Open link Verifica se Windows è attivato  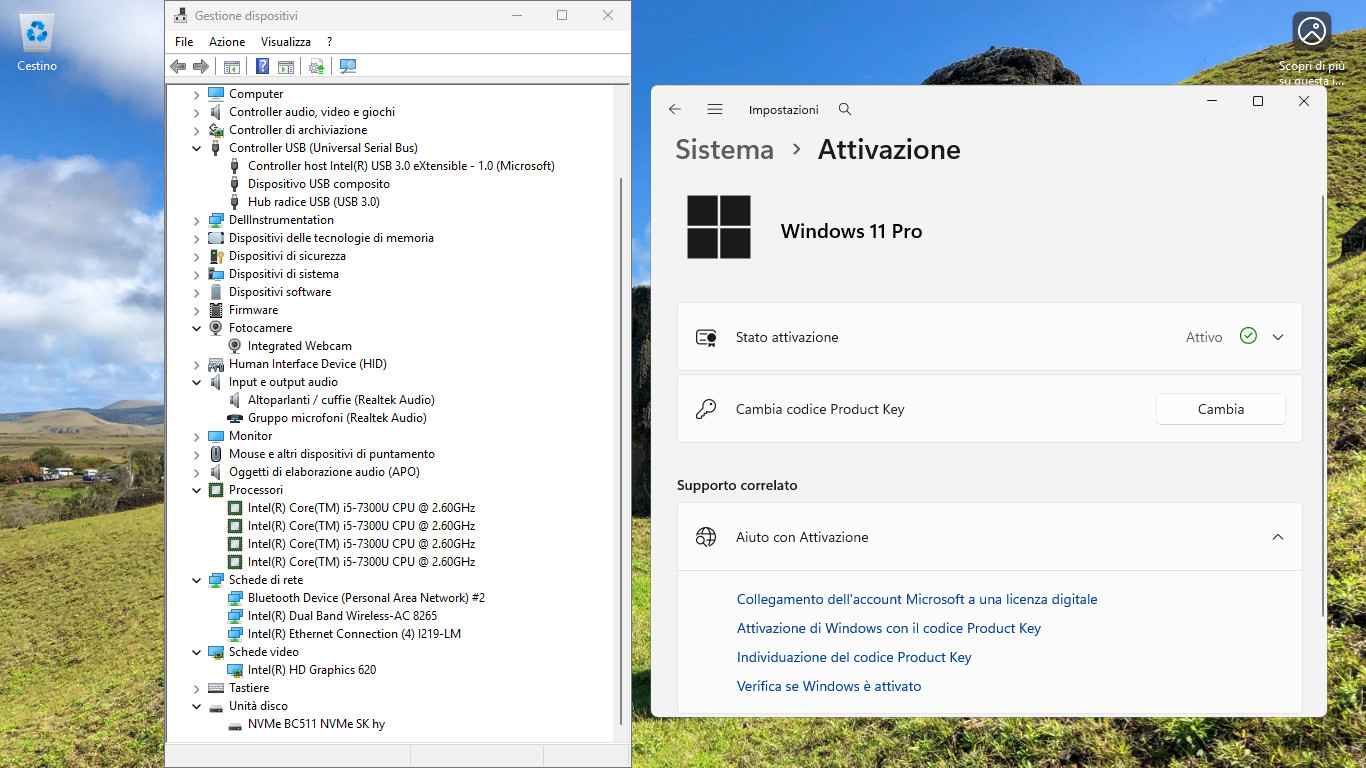click(829, 686)
